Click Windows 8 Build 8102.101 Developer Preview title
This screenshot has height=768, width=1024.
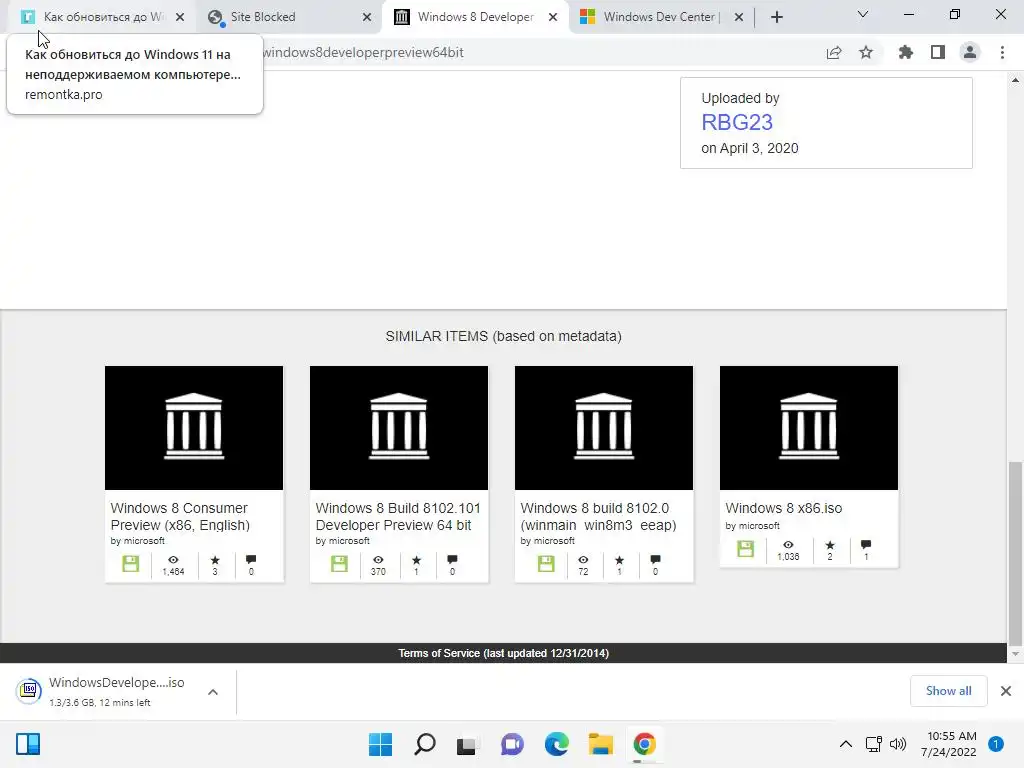click(398, 517)
